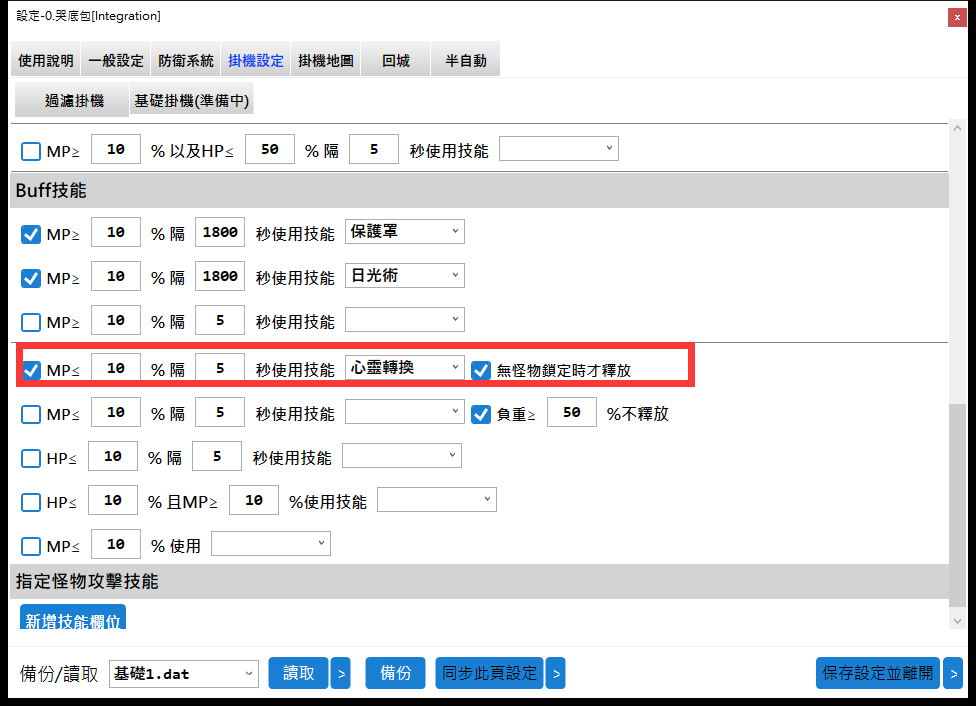Close the settings window
976x706 pixels.
[x=957, y=17]
